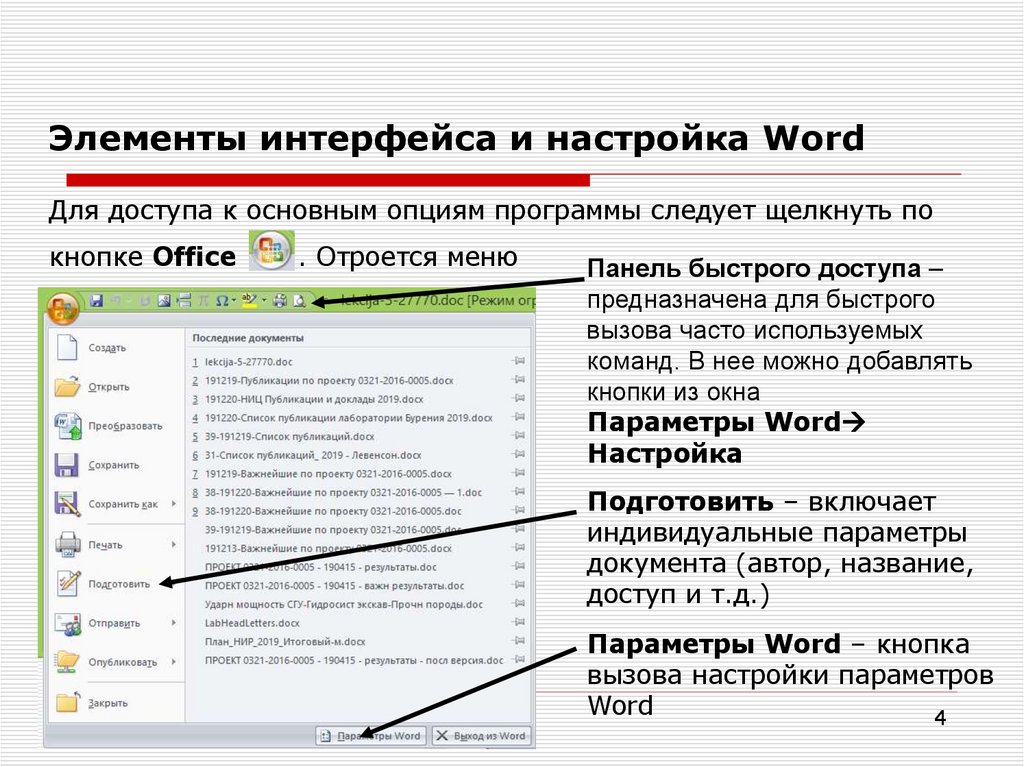Choose Отправить in the Office menu
Viewport: 1024px width, 767px height.
[x=114, y=623]
